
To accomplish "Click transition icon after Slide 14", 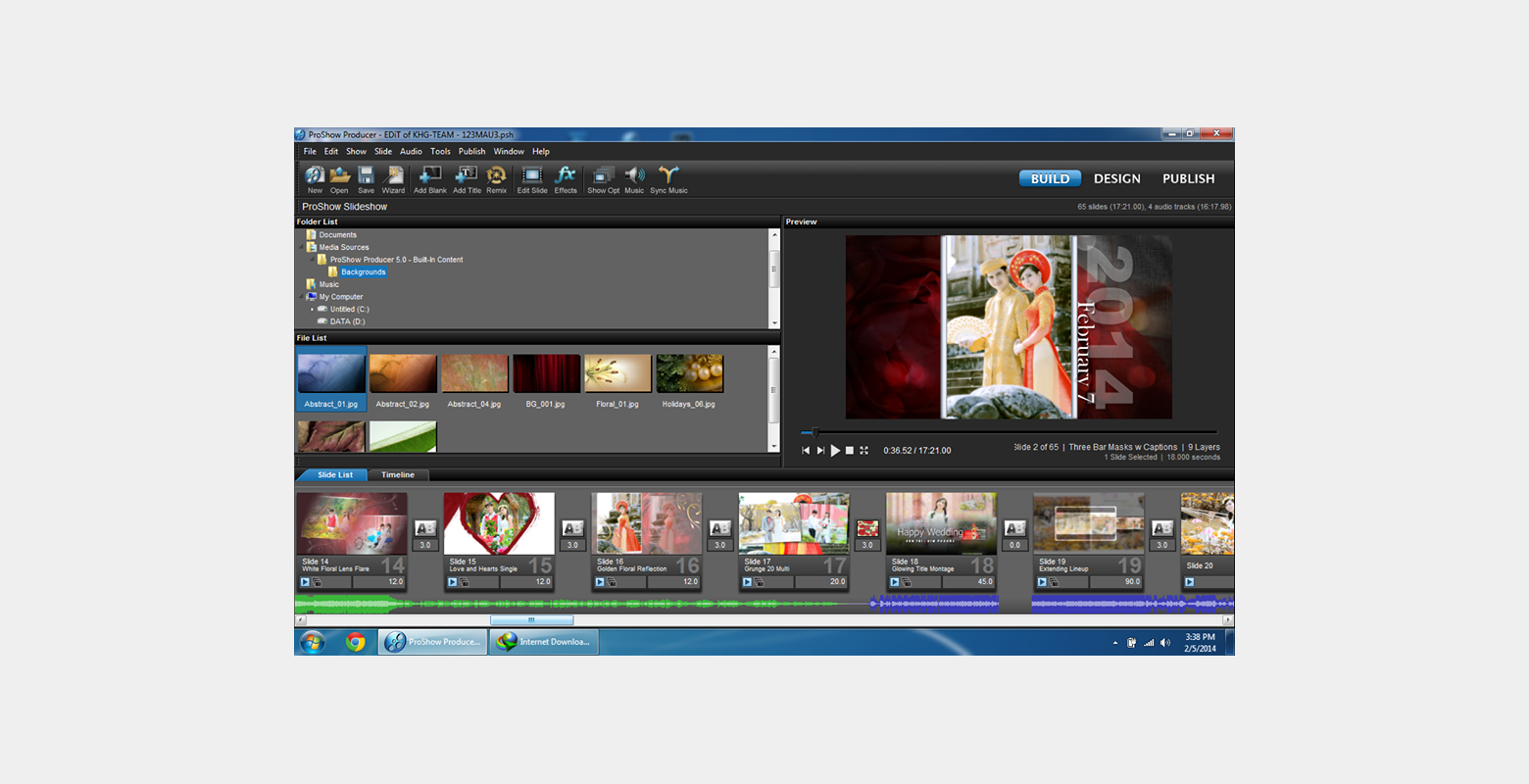I will point(425,528).
